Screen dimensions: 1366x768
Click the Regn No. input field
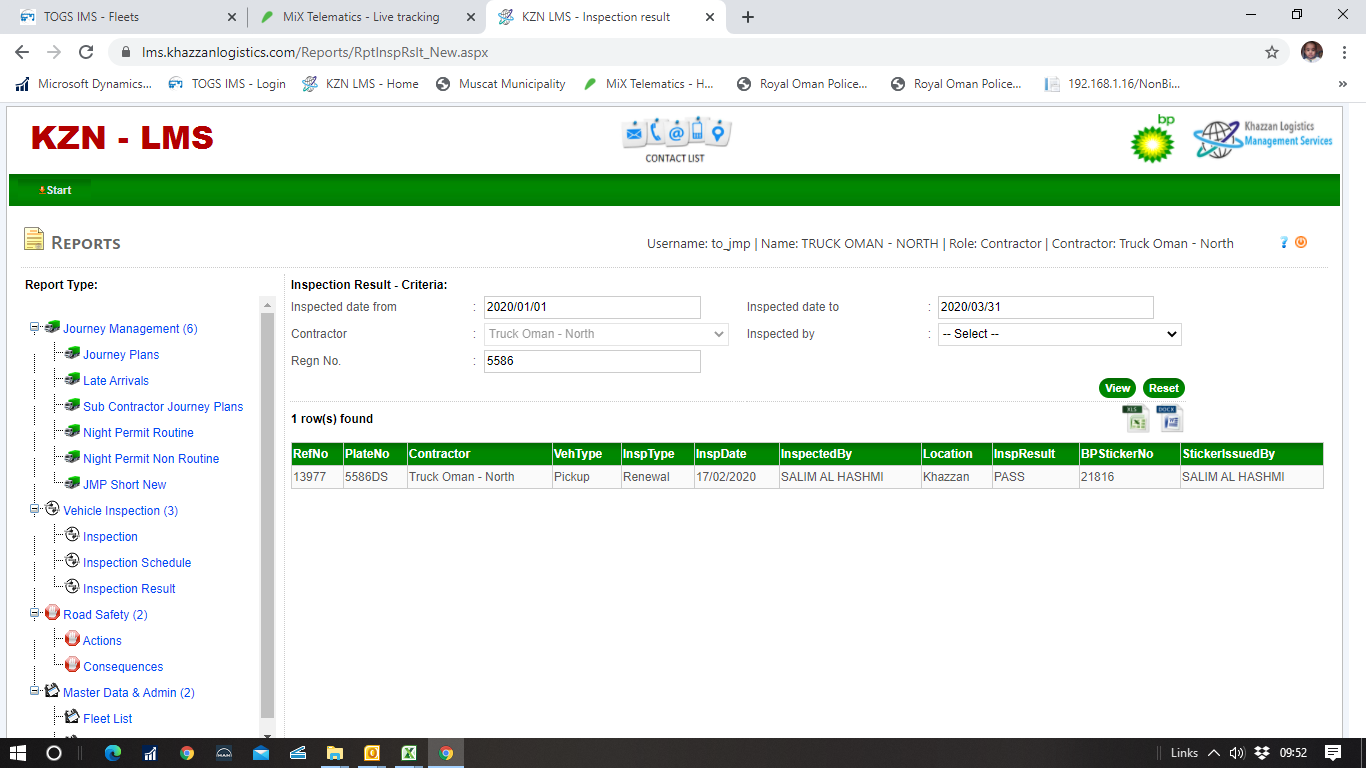coord(592,361)
